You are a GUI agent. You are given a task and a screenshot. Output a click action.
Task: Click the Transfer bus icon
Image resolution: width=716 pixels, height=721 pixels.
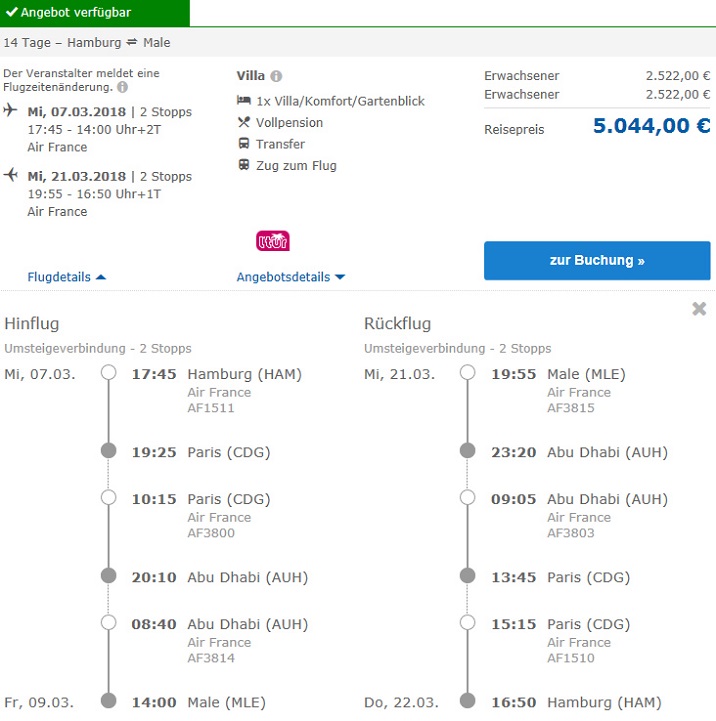(x=243, y=144)
